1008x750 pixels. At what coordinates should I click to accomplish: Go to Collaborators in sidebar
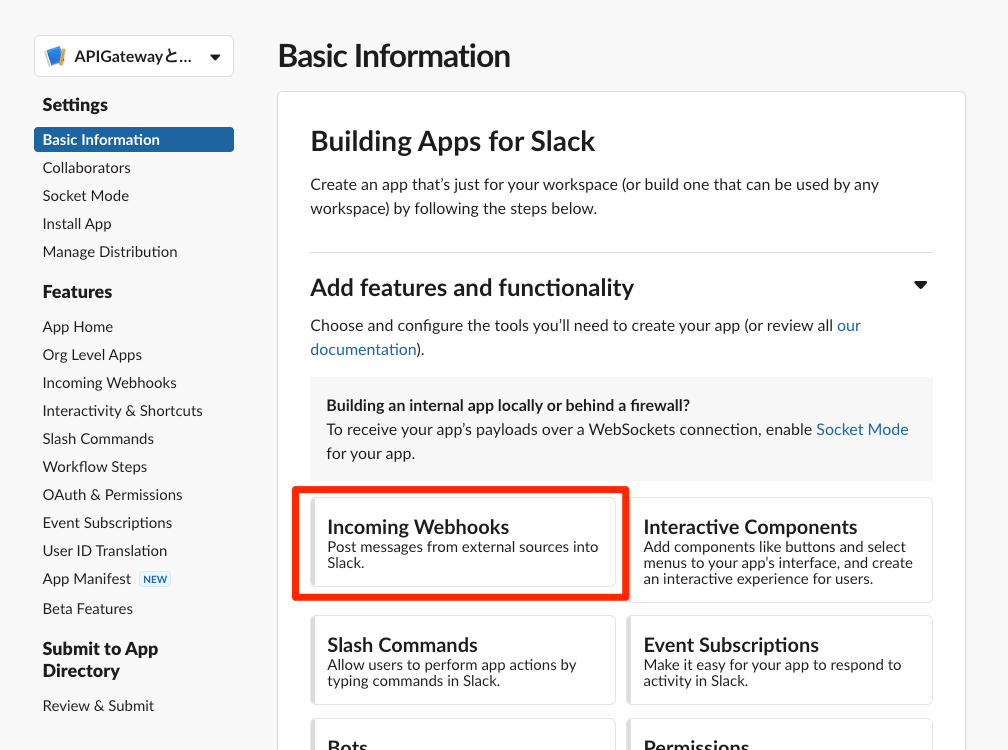pos(86,168)
